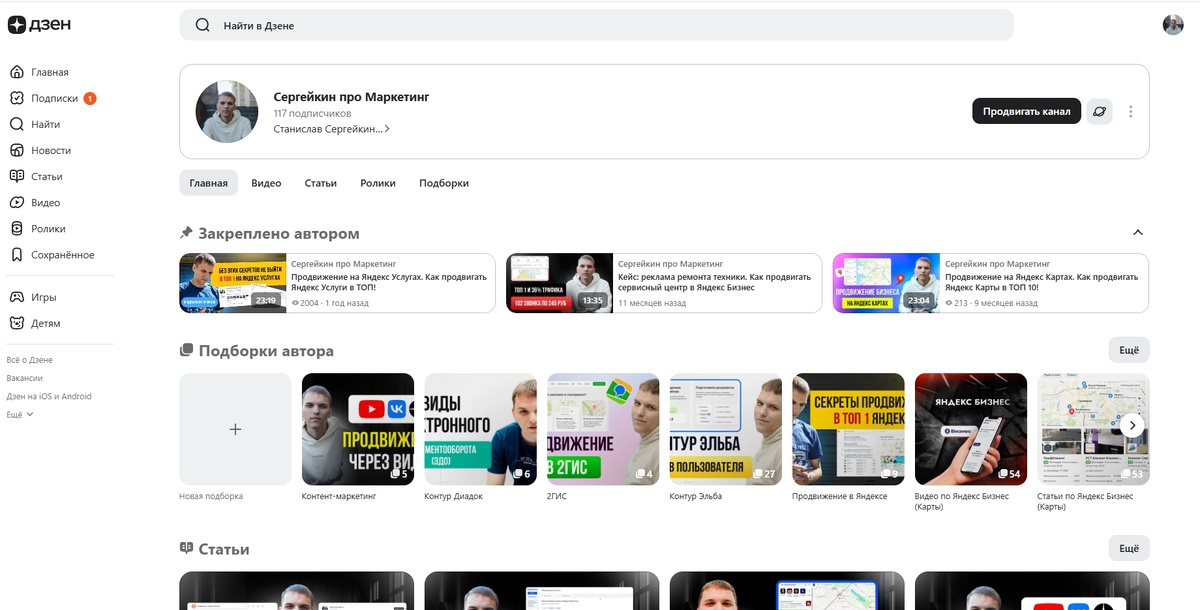Open the user avatar menu
This screenshot has width=1200, height=610.
(1173, 25)
